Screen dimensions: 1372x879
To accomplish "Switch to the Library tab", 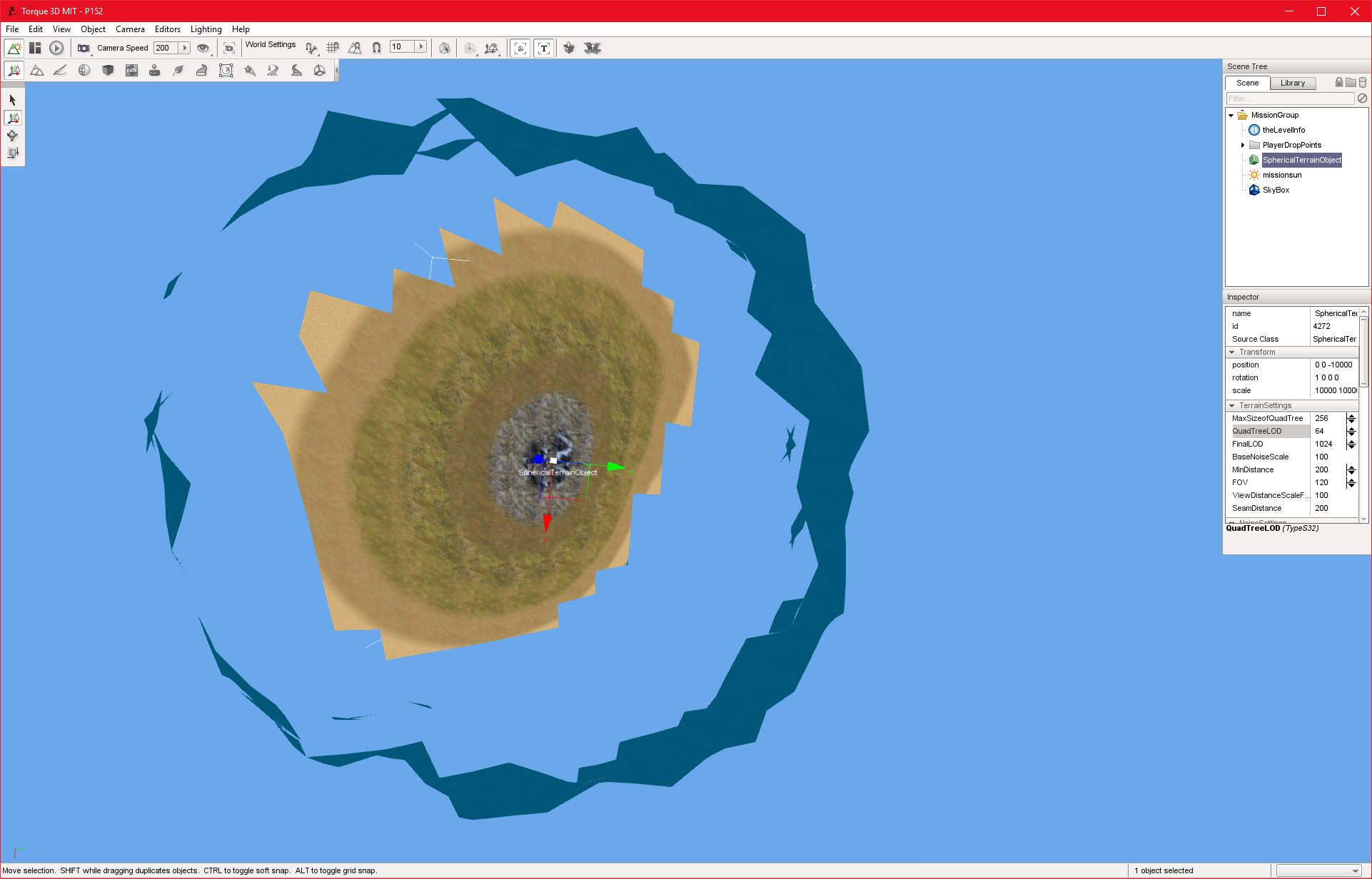I will pos(1292,83).
